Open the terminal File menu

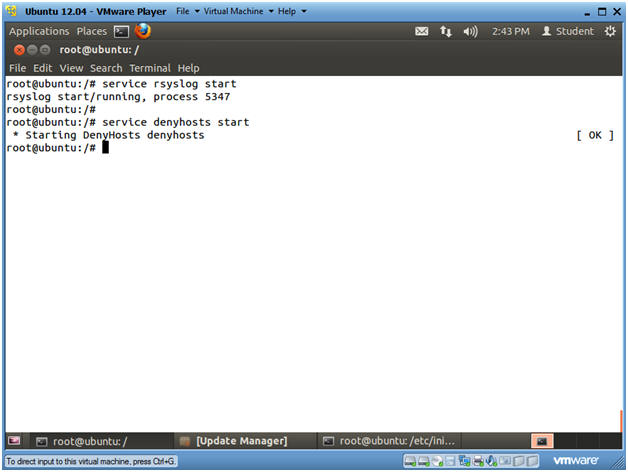pos(17,68)
